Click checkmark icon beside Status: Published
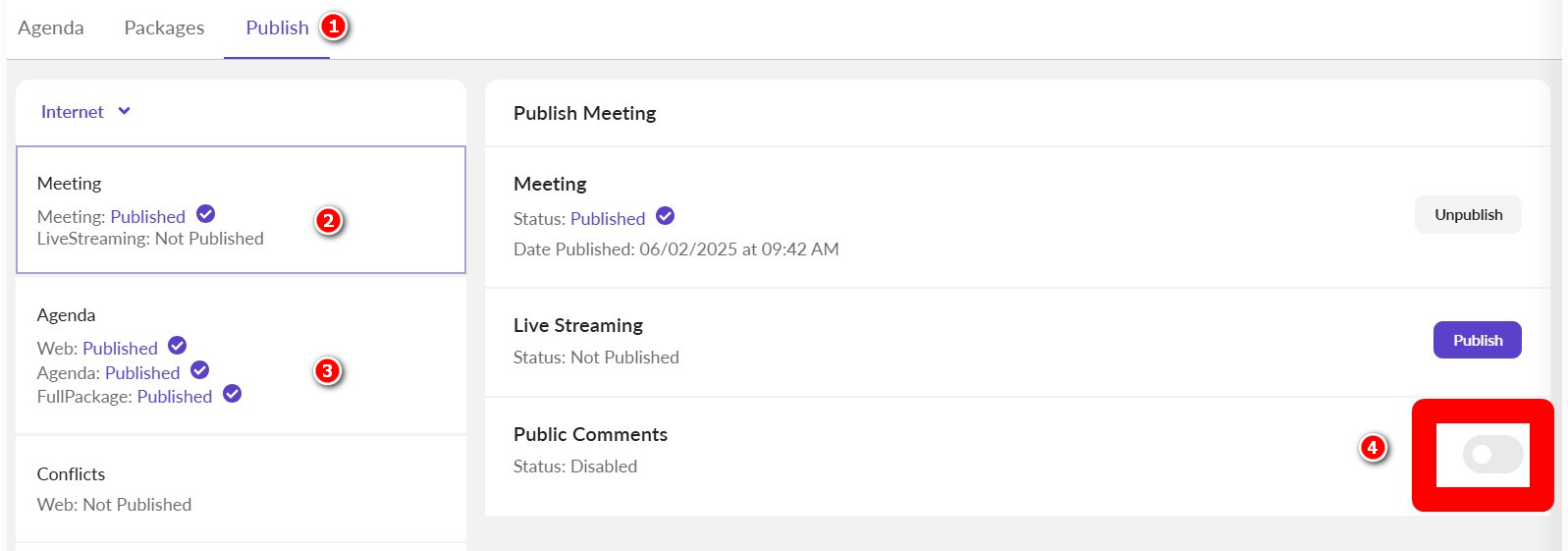Image resolution: width=1568 pixels, height=551 pixels. pos(665,216)
